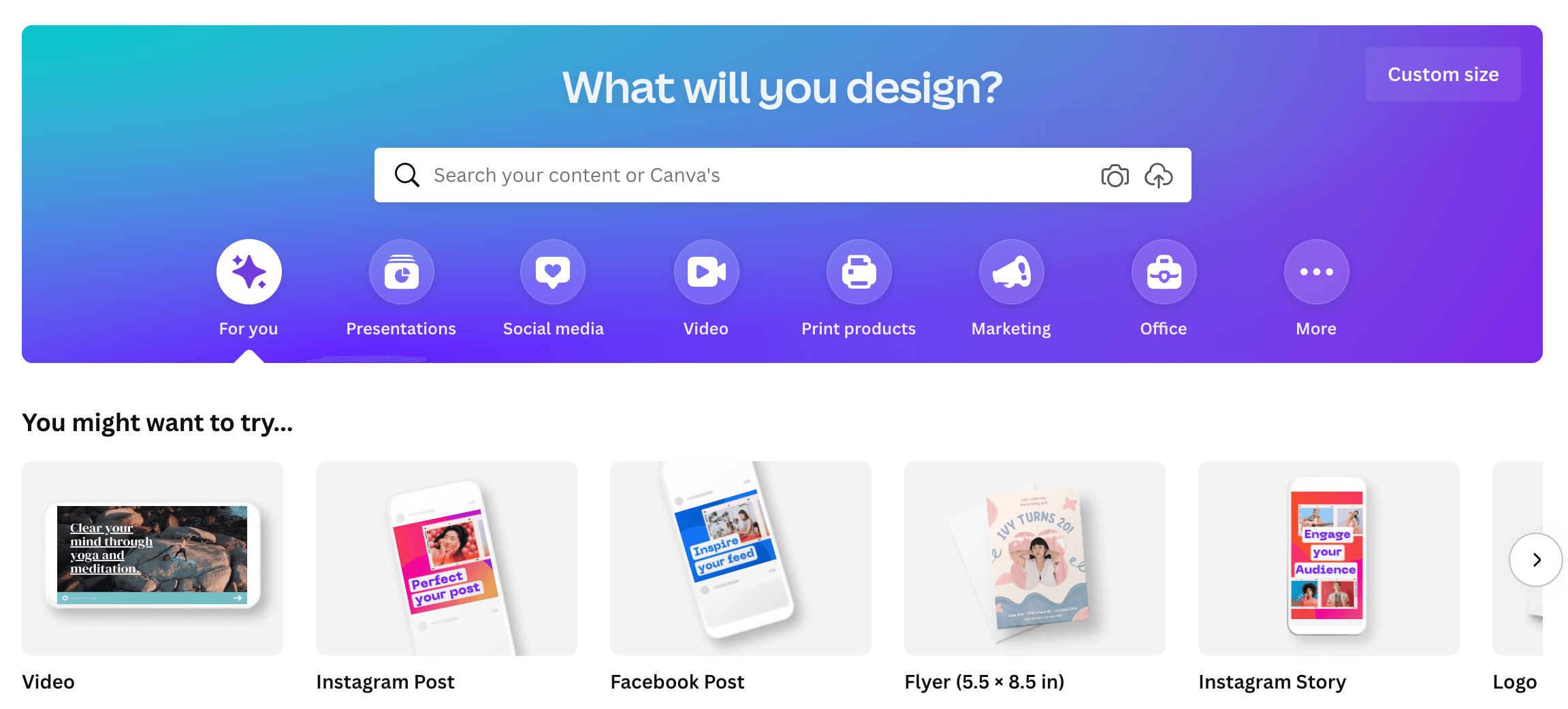Viewport: 1568px width, 709px height.
Task: Open the Custom size button
Action: click(x=1443, y=74)
